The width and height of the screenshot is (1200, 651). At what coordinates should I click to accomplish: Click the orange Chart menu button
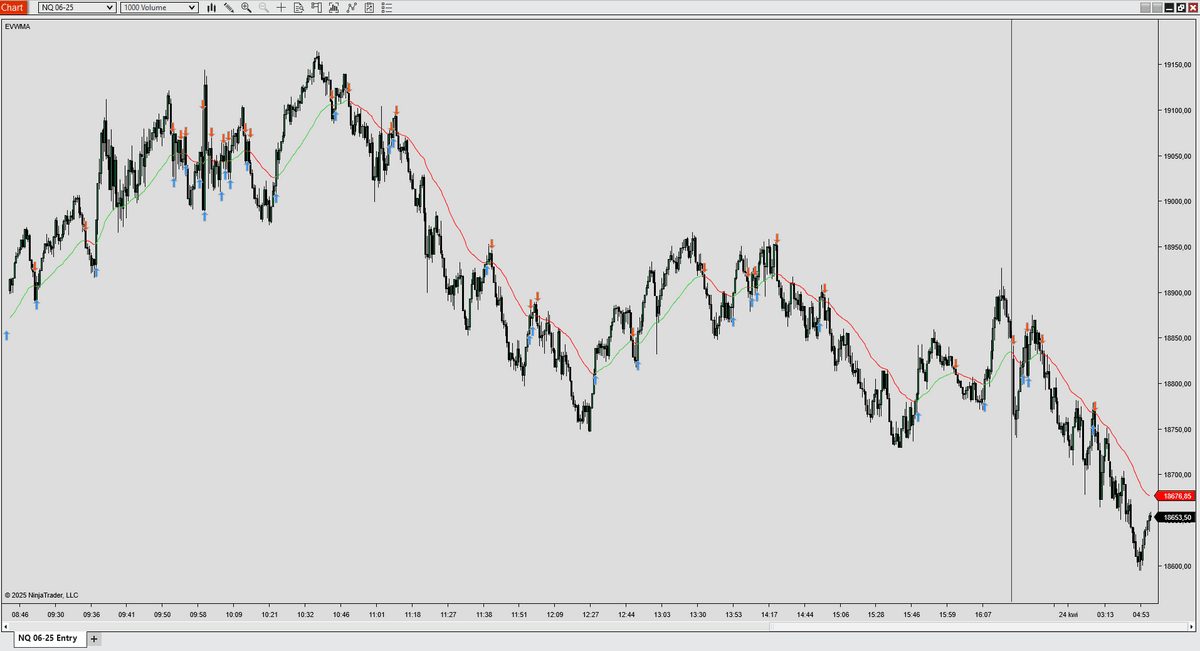[x=16, y=8]
